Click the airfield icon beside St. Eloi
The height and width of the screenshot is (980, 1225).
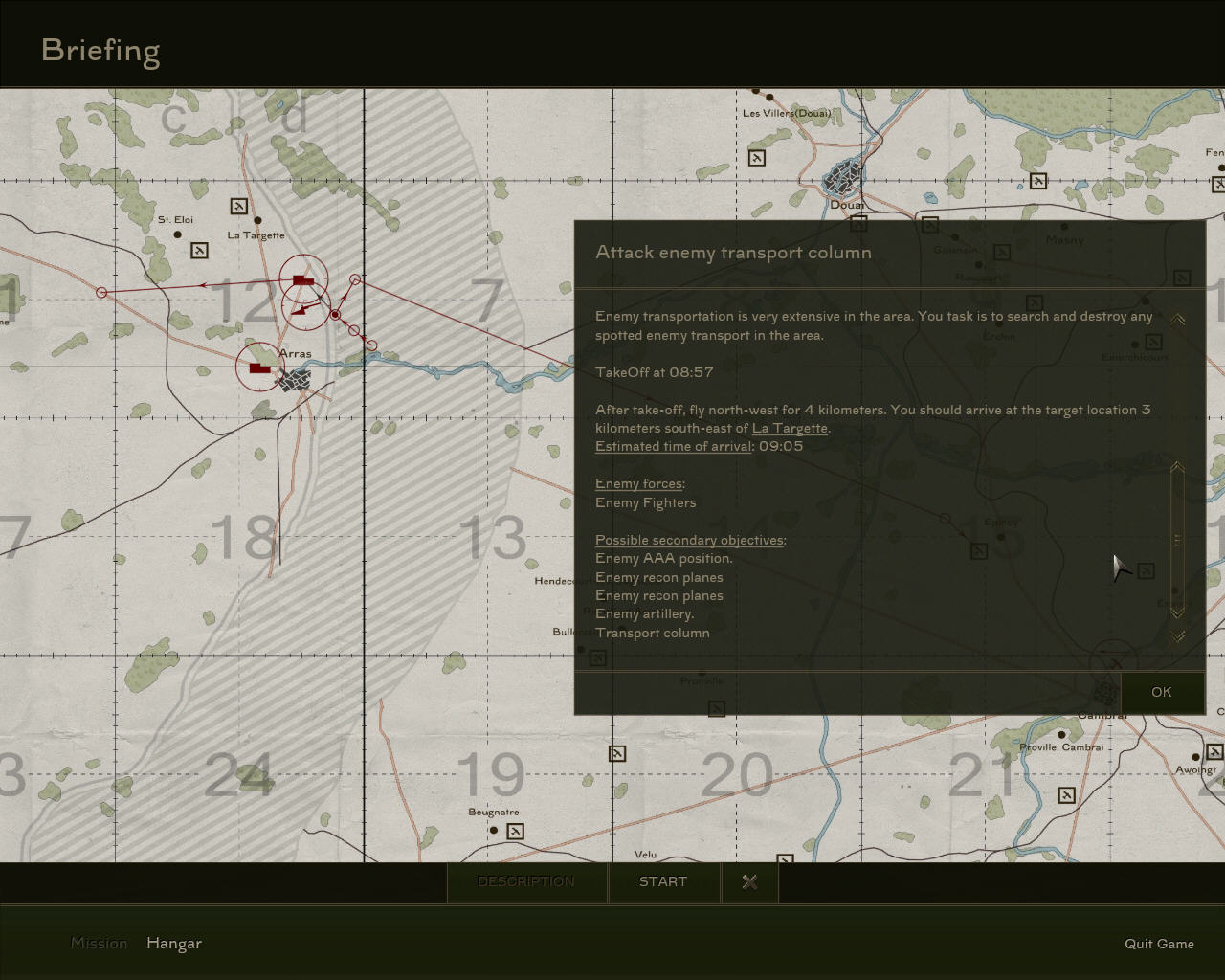tap(199, 251)
